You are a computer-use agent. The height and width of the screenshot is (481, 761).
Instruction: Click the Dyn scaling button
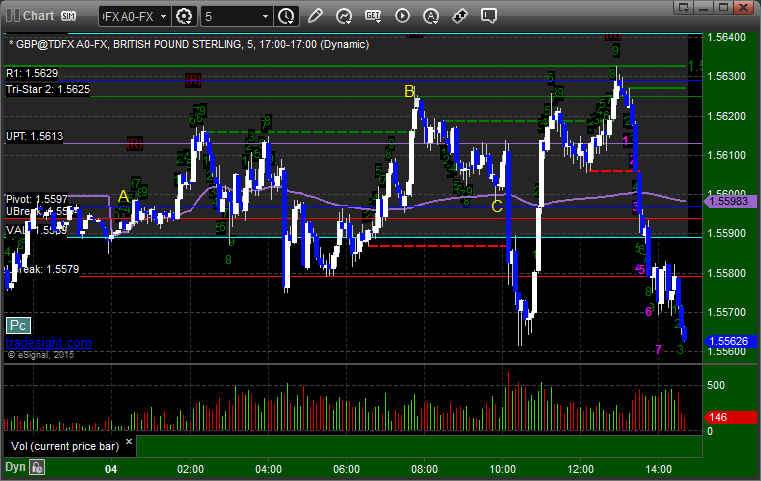coord(15,467)
